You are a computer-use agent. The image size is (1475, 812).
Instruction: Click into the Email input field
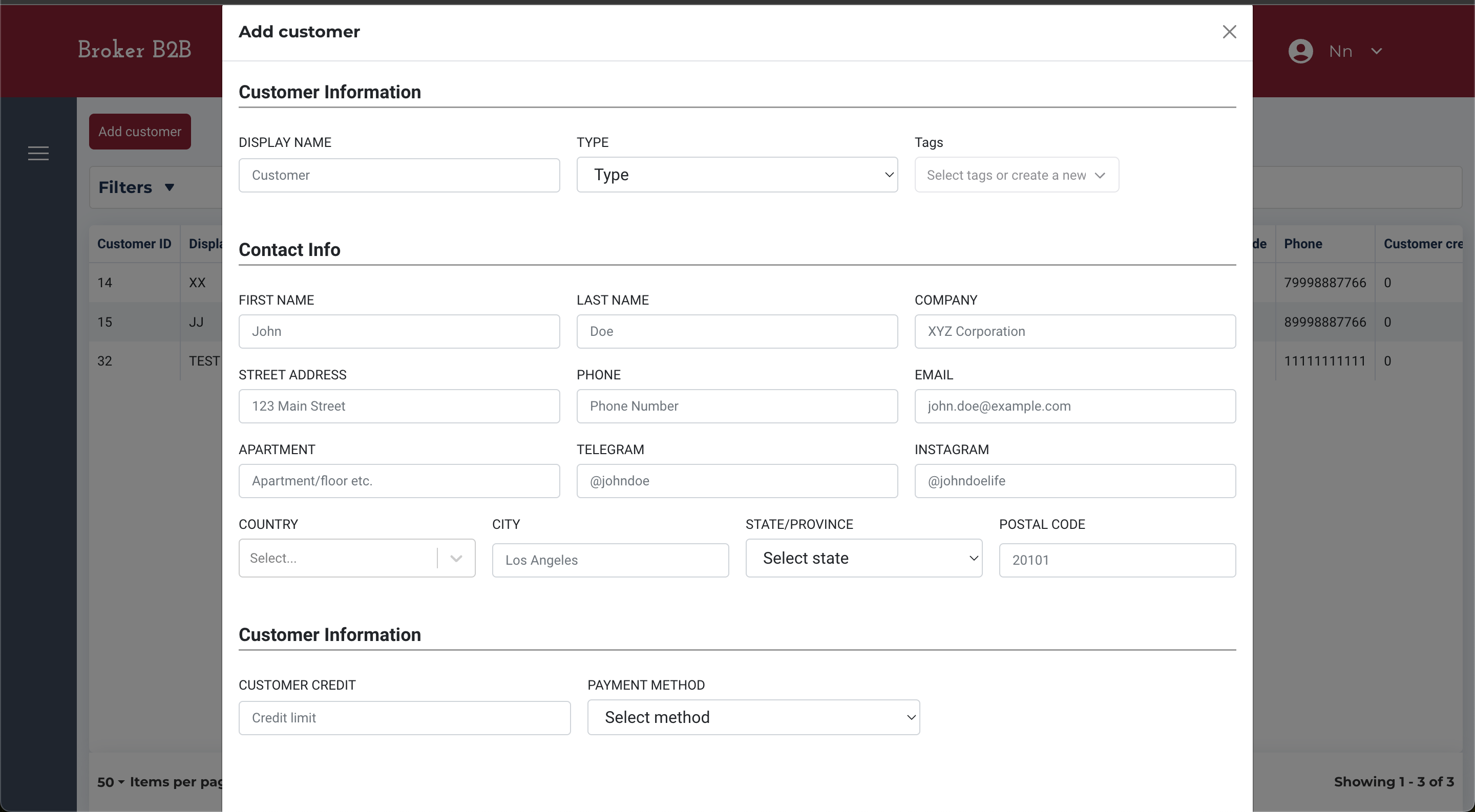click(1074, 407)
